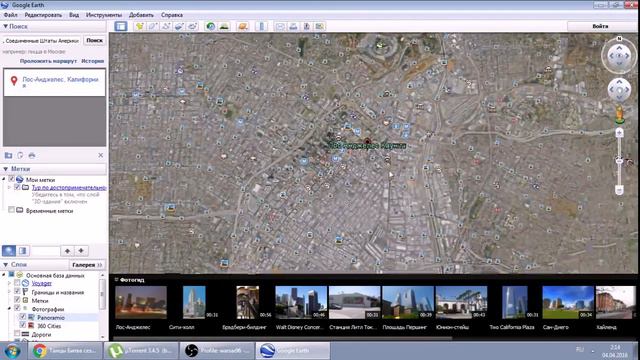Add a placemark with the yellow pushpin
Image resolution: width=640 pixels, height=360 pixels.
pyautogui.click(x=140, y=26)
